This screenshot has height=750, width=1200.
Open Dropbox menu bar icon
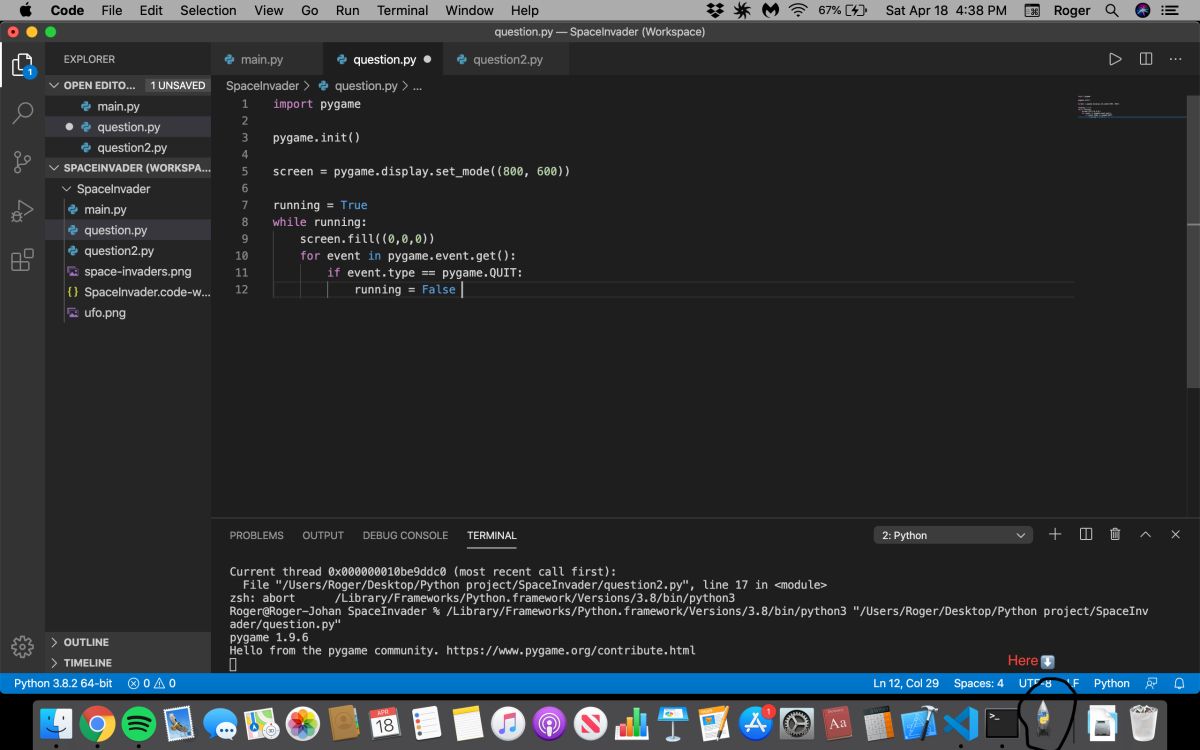tap(715, 10)
